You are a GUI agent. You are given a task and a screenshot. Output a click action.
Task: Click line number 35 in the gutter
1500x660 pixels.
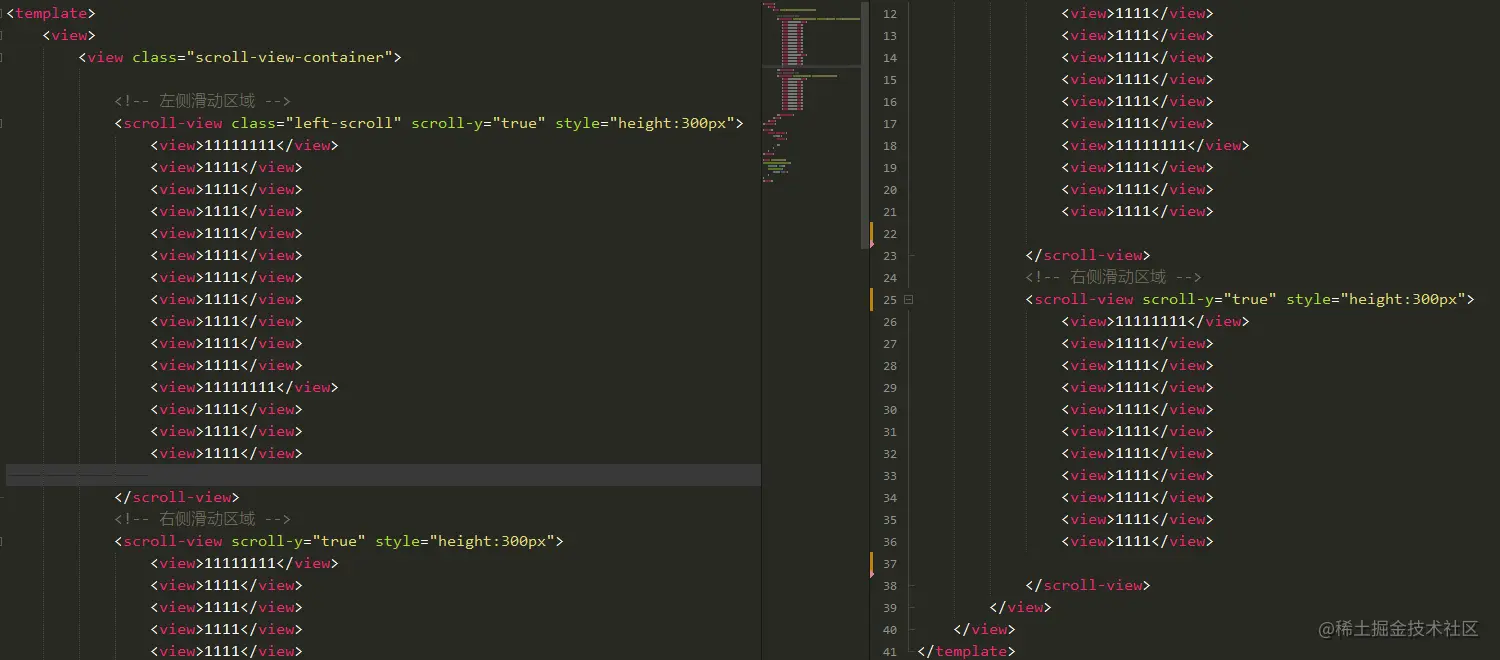890,520
